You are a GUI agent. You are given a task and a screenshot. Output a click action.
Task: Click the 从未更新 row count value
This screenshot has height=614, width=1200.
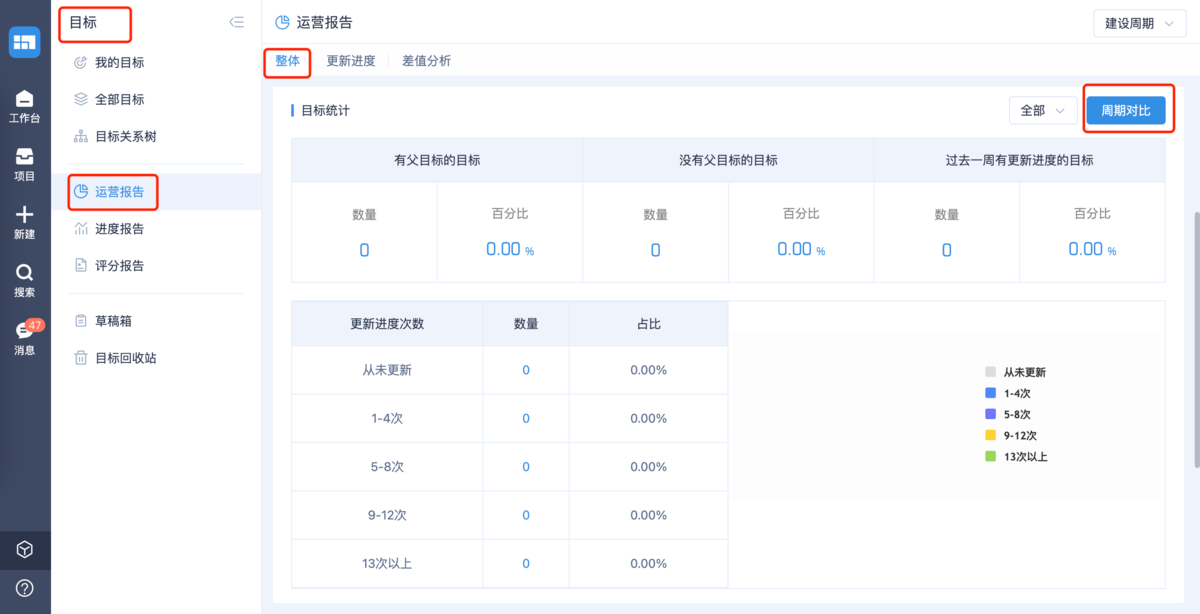click(526, 370)
